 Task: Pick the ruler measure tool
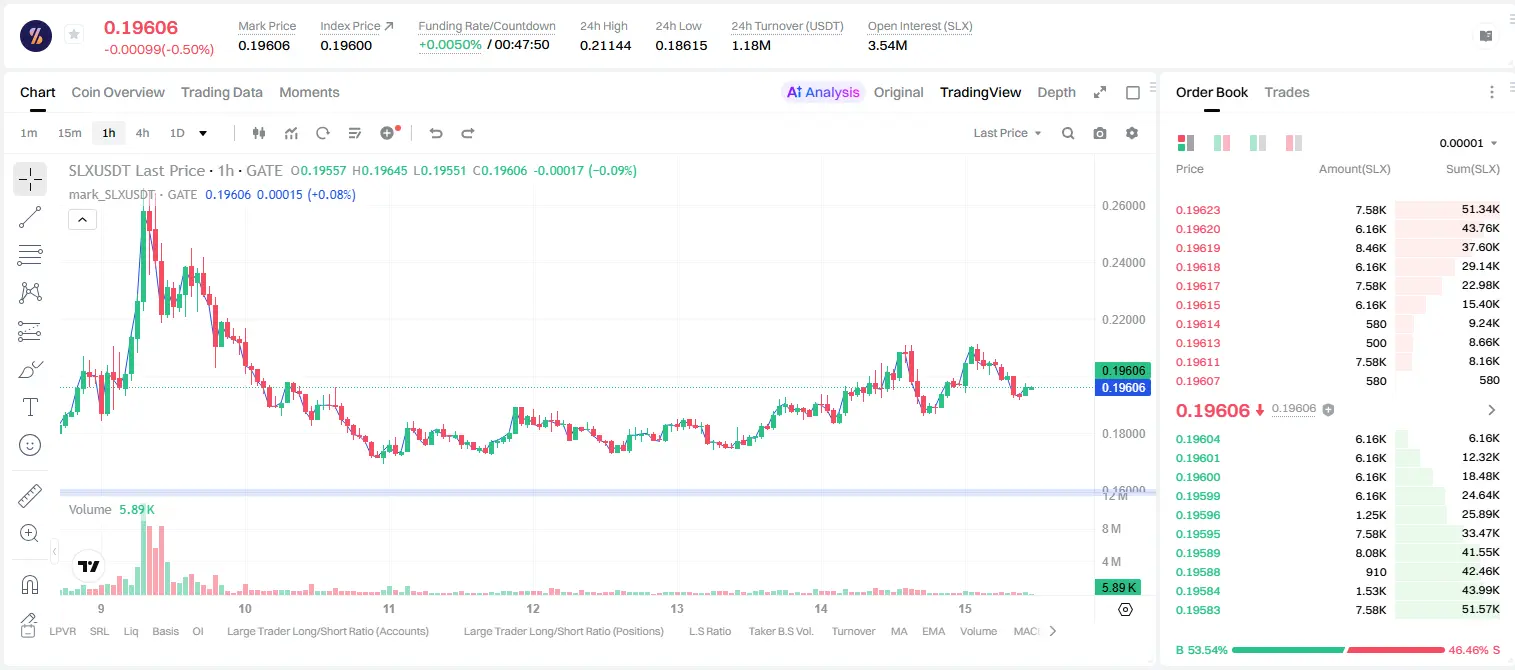click(x=30, y=496)
